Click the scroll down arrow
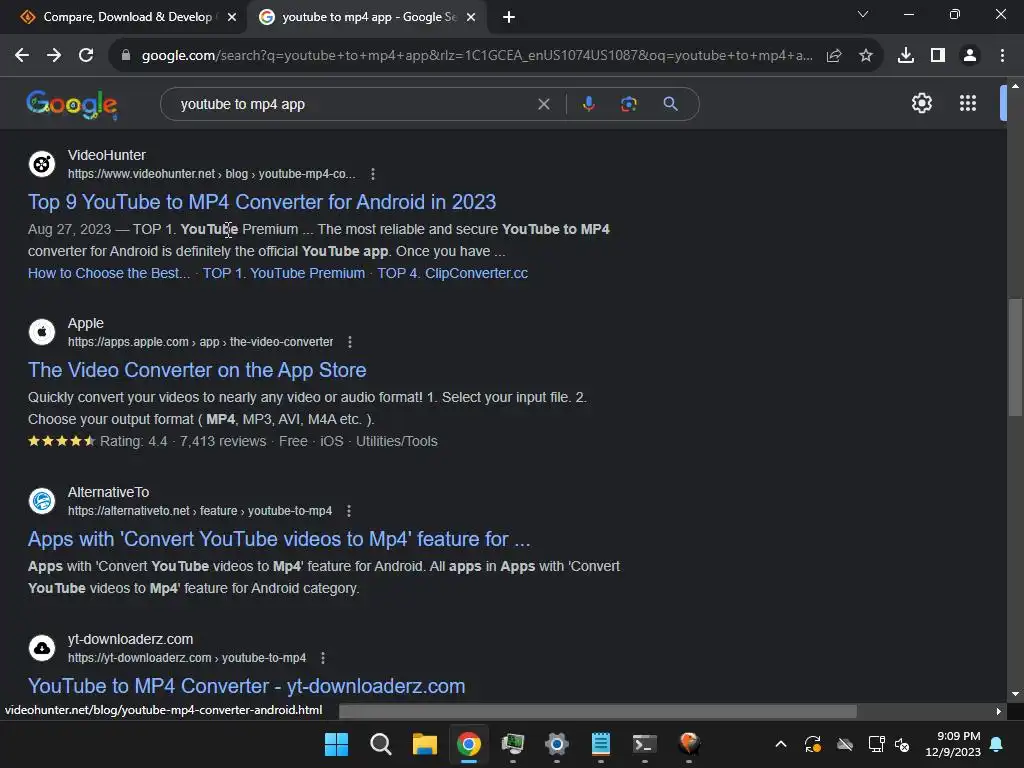 point(1014,694)
